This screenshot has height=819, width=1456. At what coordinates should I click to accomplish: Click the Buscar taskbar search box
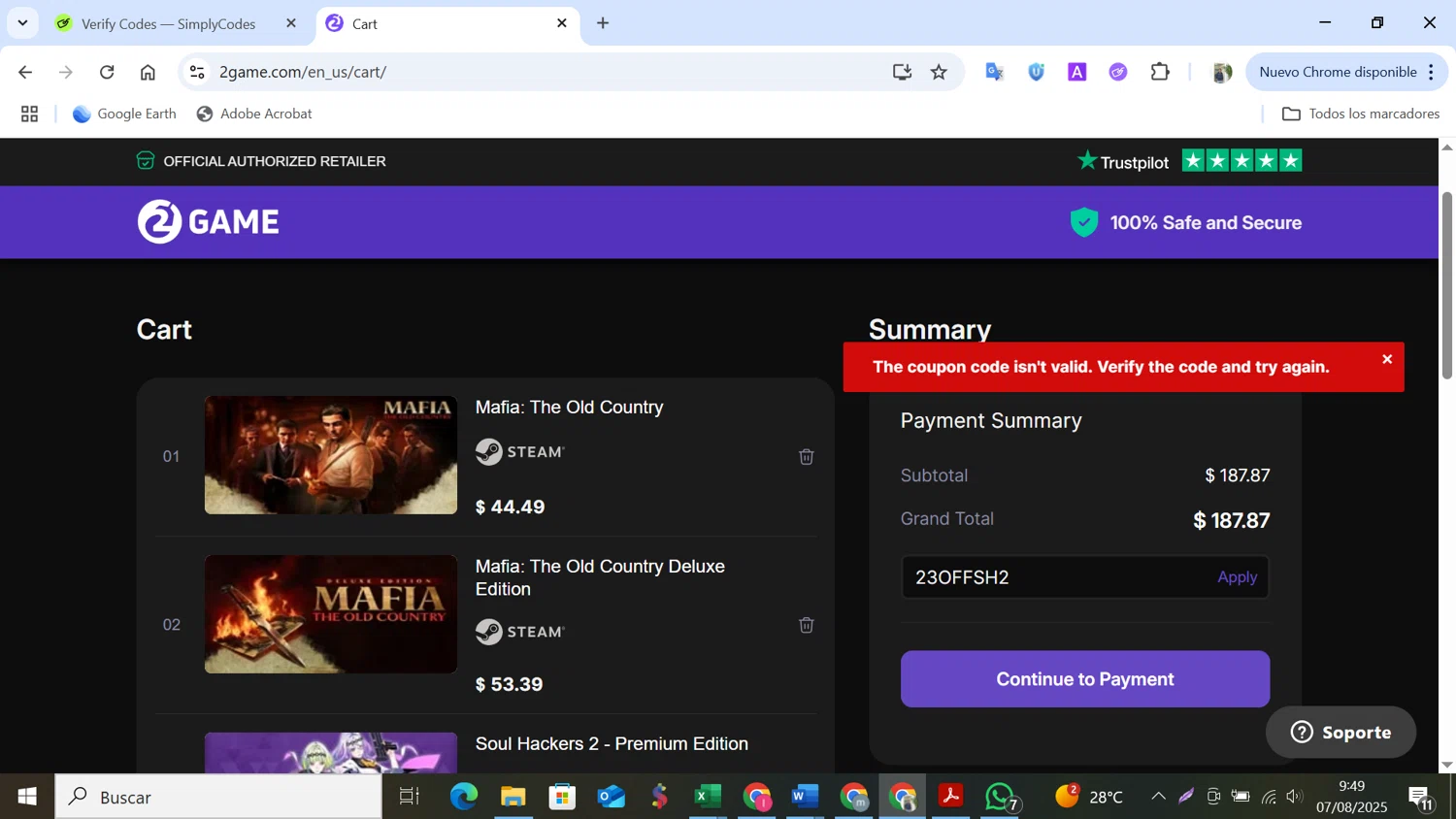[218, 797]
